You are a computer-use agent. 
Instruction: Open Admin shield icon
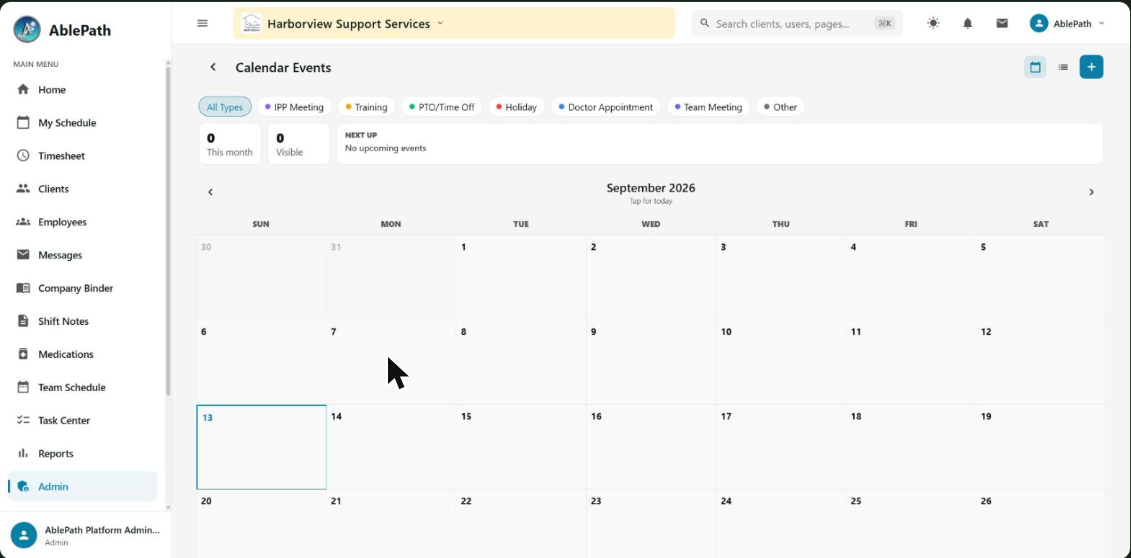(x=23, y=487)
